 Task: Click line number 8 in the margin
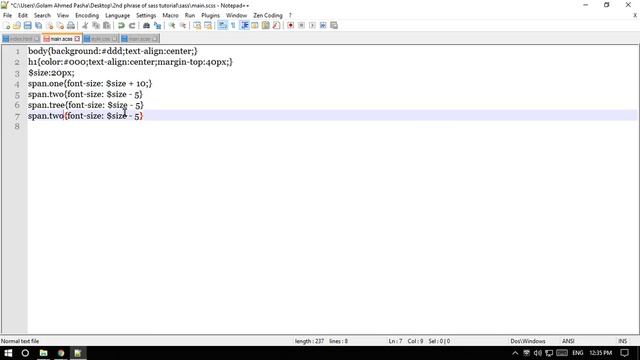(x=17, y=127)
